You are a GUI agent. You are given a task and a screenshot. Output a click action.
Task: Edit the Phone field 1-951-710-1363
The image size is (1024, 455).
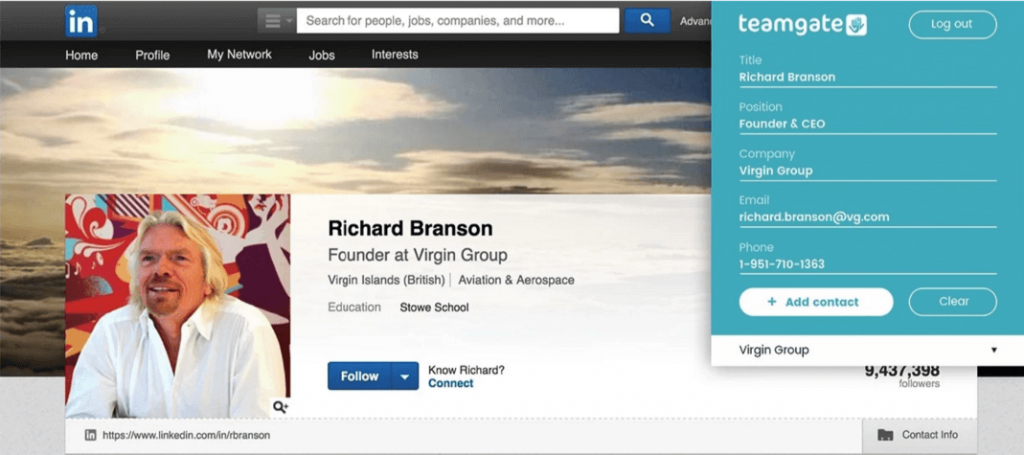[x=867, y=264]
